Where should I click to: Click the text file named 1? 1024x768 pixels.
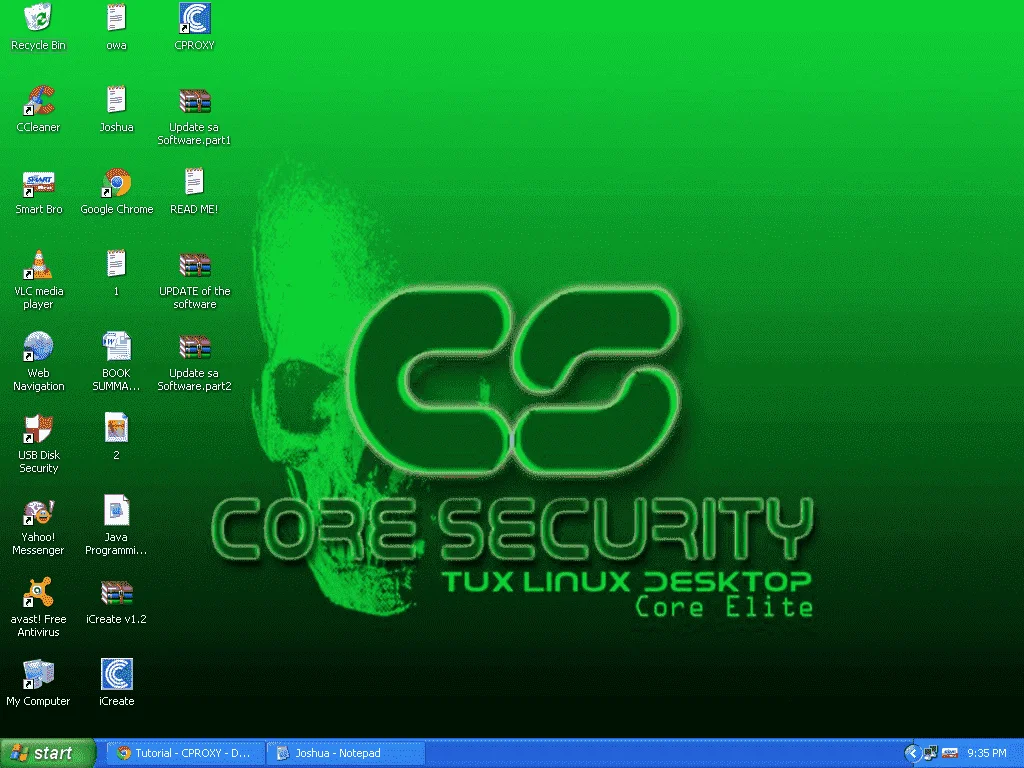coord(116,264)
